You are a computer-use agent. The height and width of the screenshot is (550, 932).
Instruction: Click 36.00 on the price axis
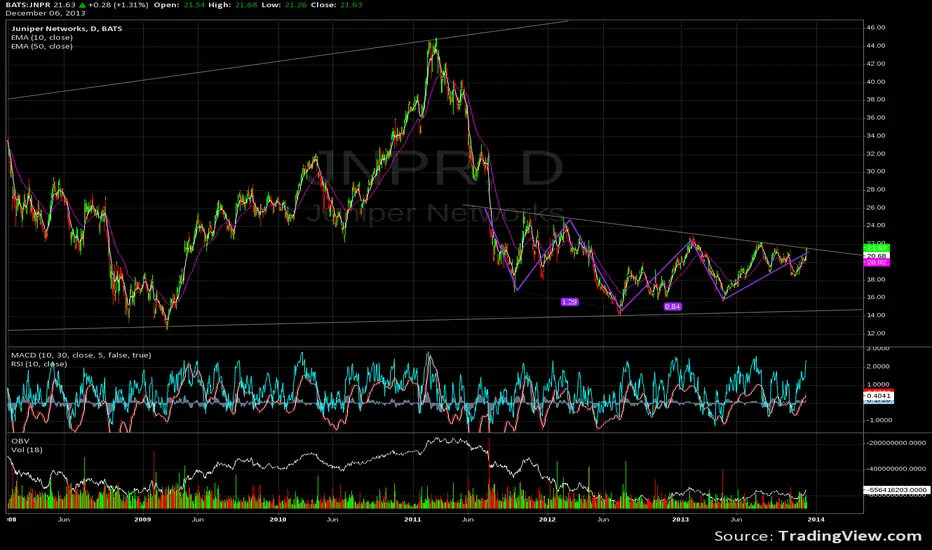(x=876, y=118)
